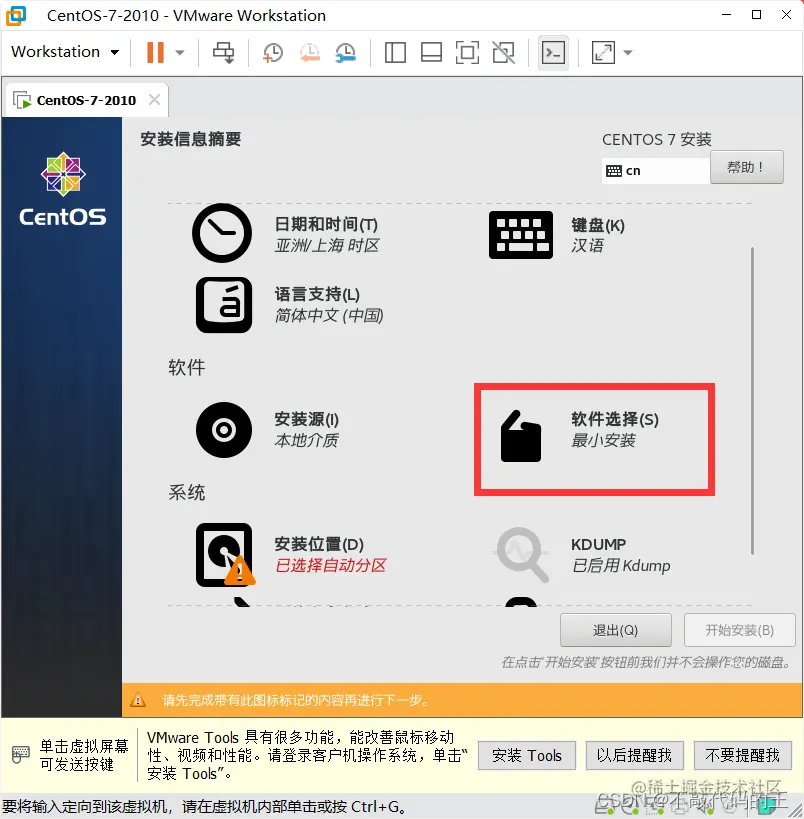This screenshot has width=804, height=819.
Task: Click the 开始安装(B) begin installation button
Action: point(740,630)
